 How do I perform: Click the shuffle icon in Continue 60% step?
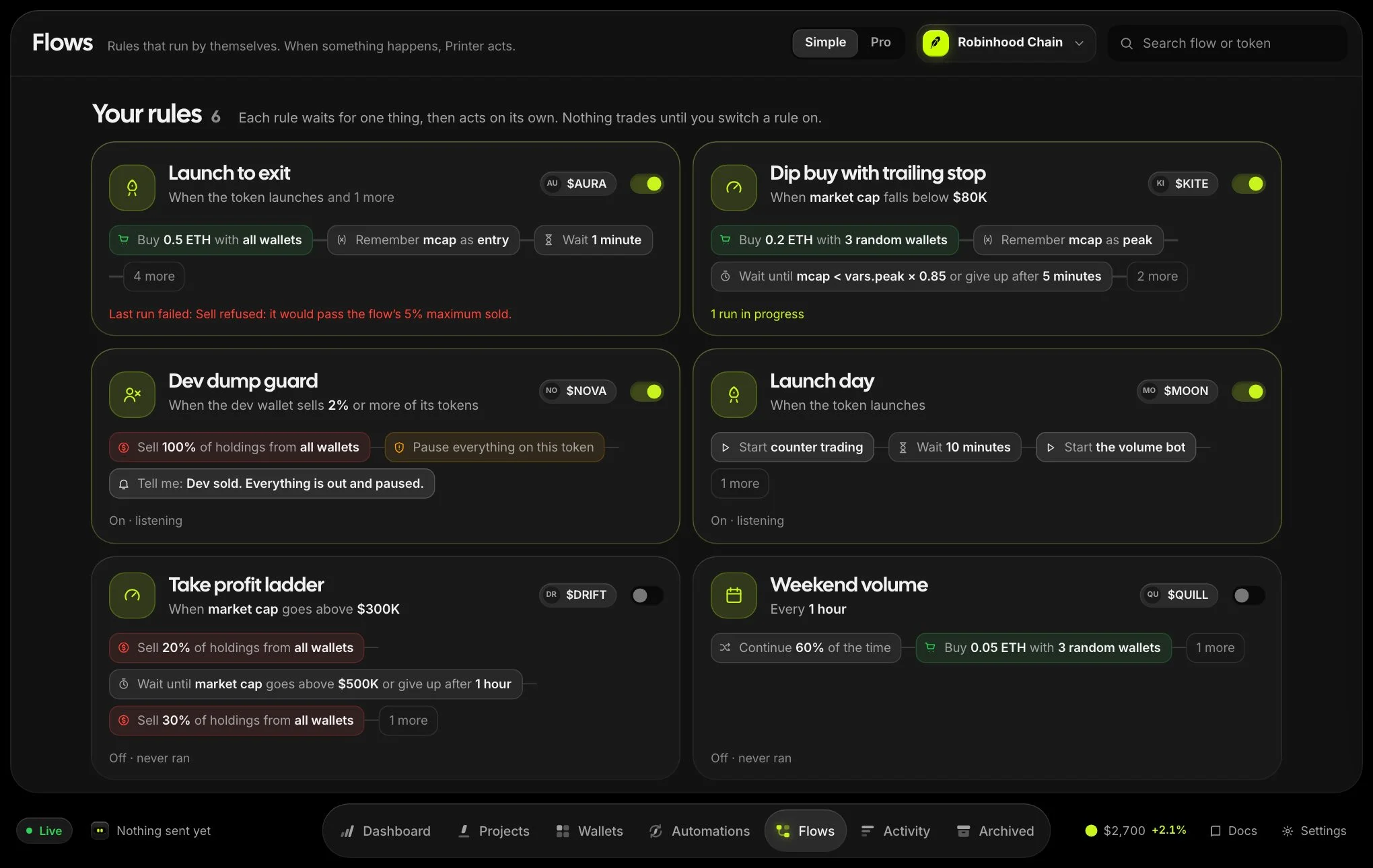pos(725,648)
